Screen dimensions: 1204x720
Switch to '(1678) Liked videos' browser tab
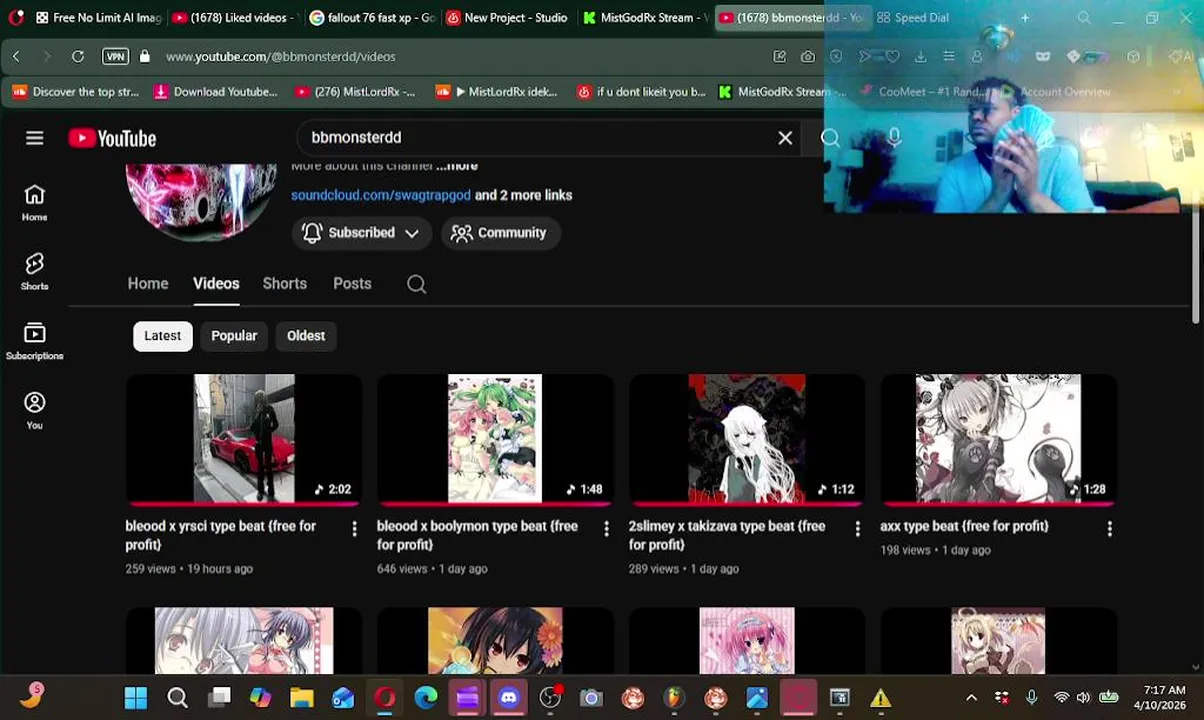click(234, 18)
